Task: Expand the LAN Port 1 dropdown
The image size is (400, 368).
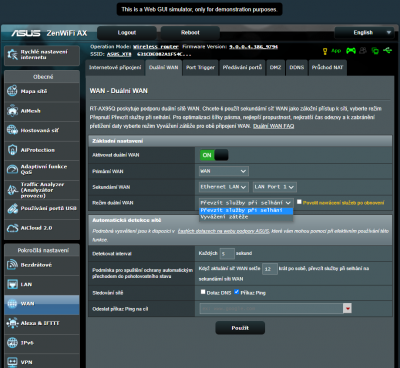Action: [275, 187]
